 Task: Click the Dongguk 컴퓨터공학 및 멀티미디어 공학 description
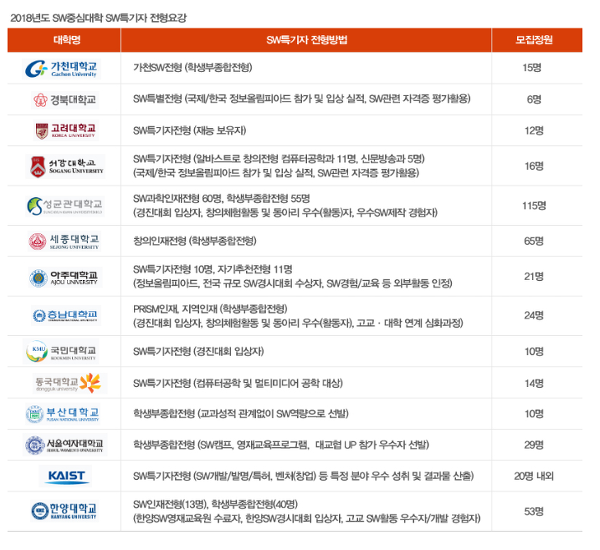238,383
